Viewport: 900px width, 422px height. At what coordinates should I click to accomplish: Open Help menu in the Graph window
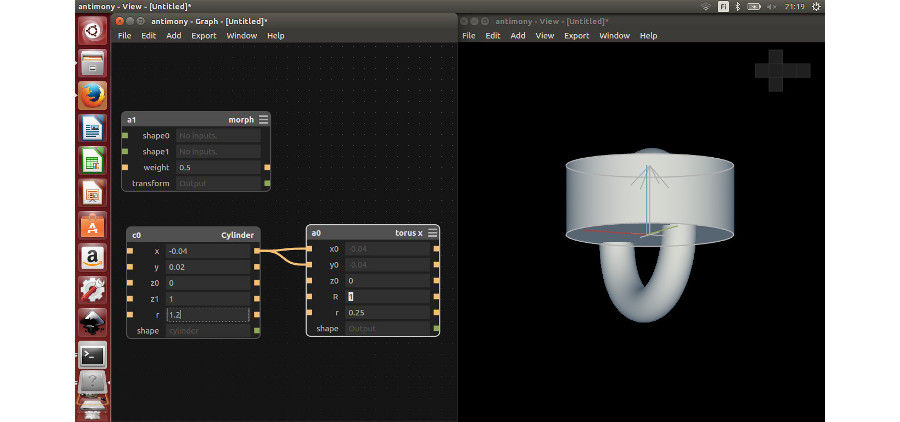click(276, 36)
